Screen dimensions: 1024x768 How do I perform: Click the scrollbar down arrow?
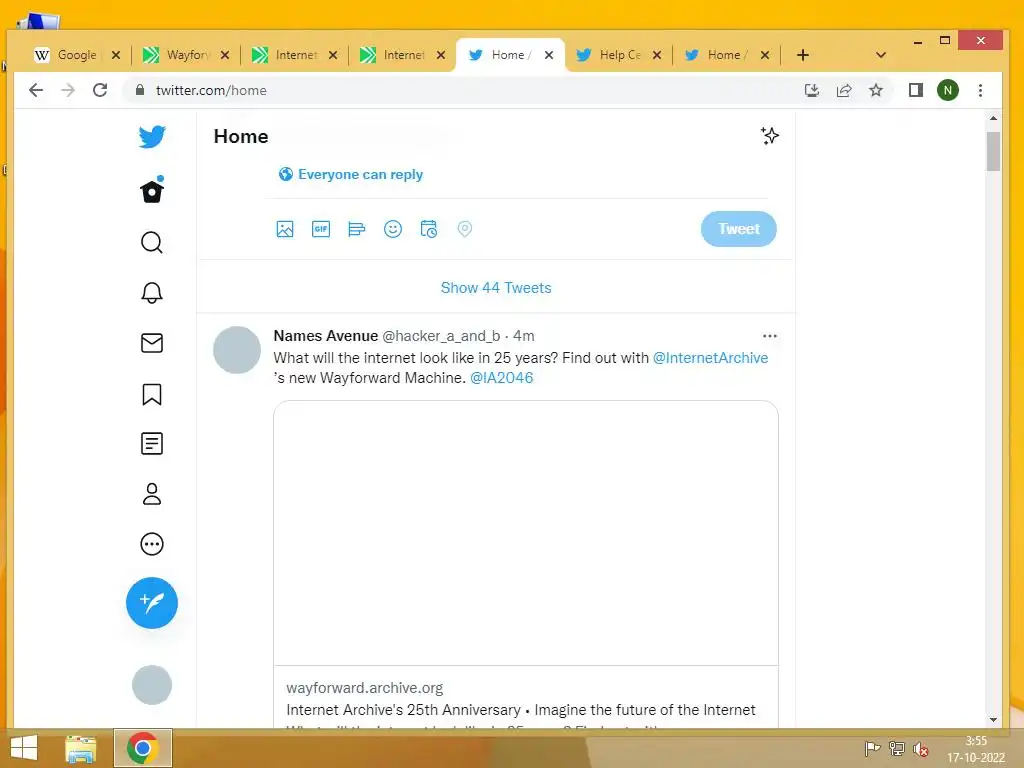coord(993,720)
